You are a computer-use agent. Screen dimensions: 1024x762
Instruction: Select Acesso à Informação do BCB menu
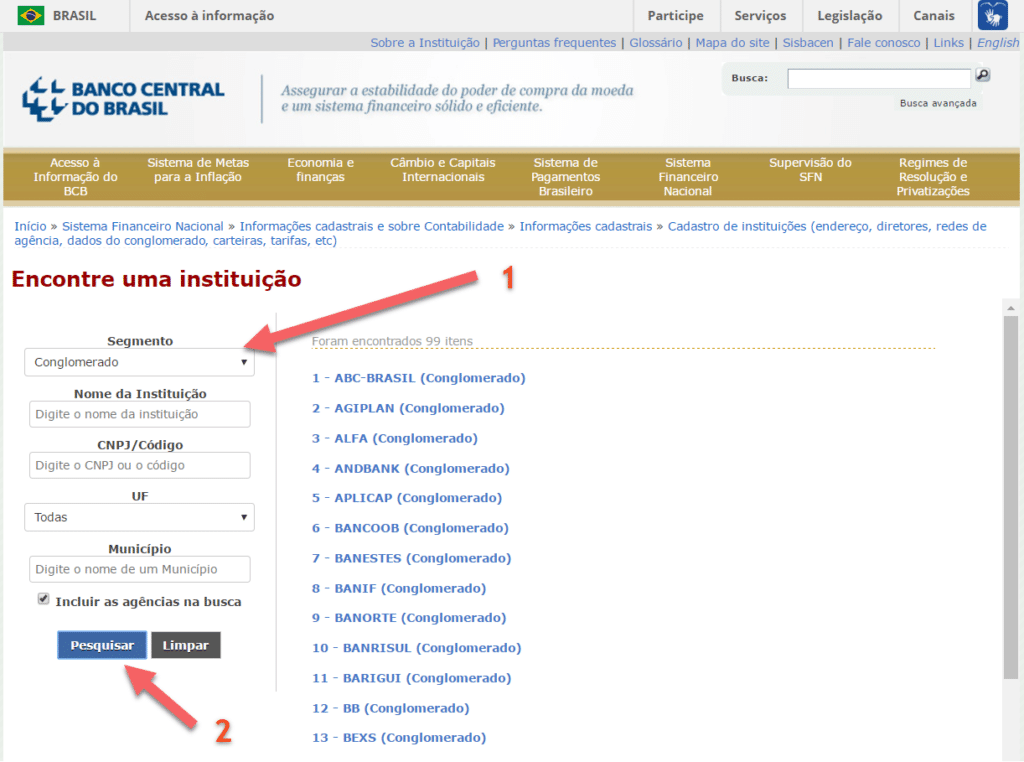pos(75,176)
